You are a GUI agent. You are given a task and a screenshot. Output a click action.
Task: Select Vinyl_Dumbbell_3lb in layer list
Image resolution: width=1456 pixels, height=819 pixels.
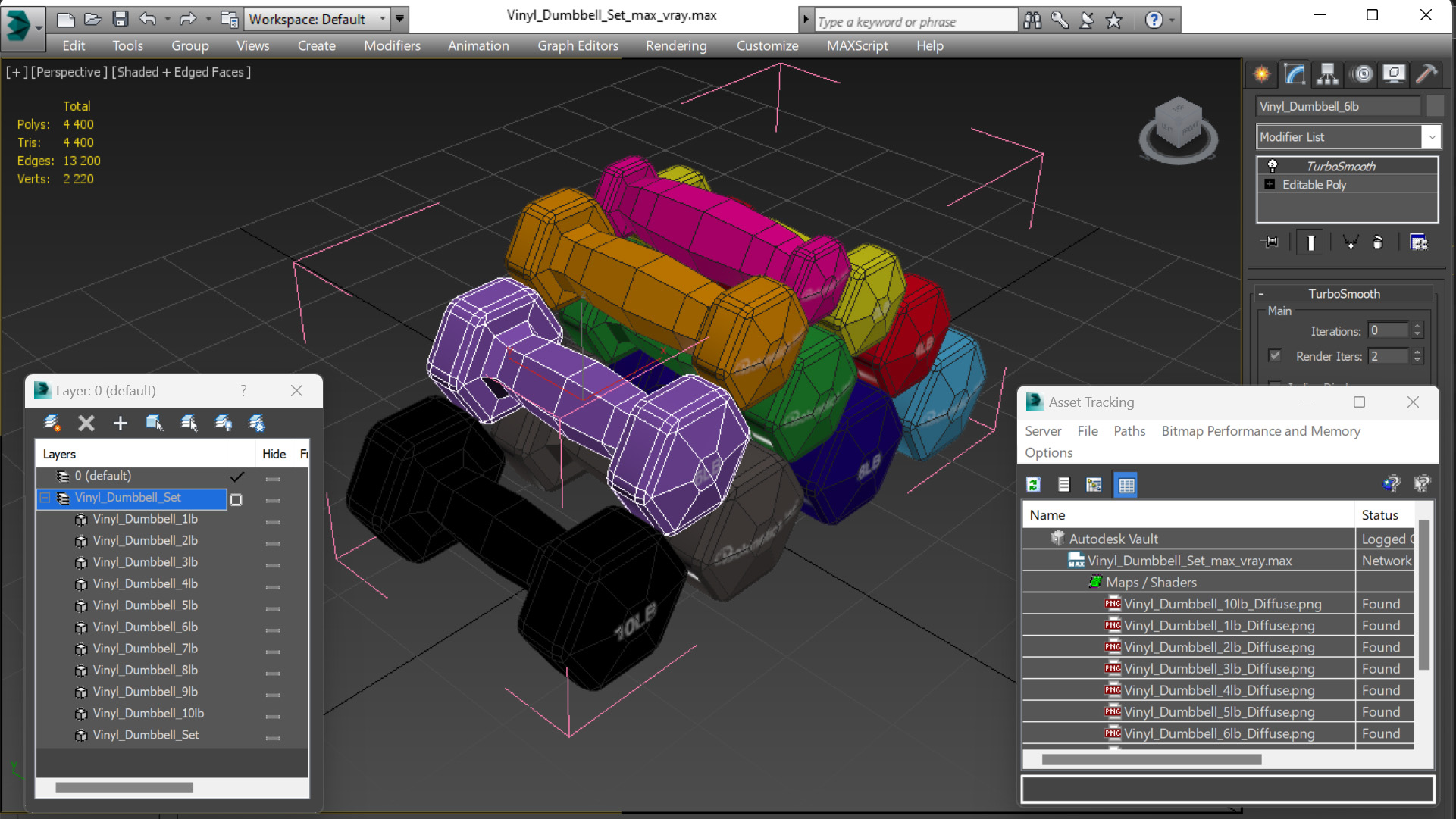click(145, 562)
